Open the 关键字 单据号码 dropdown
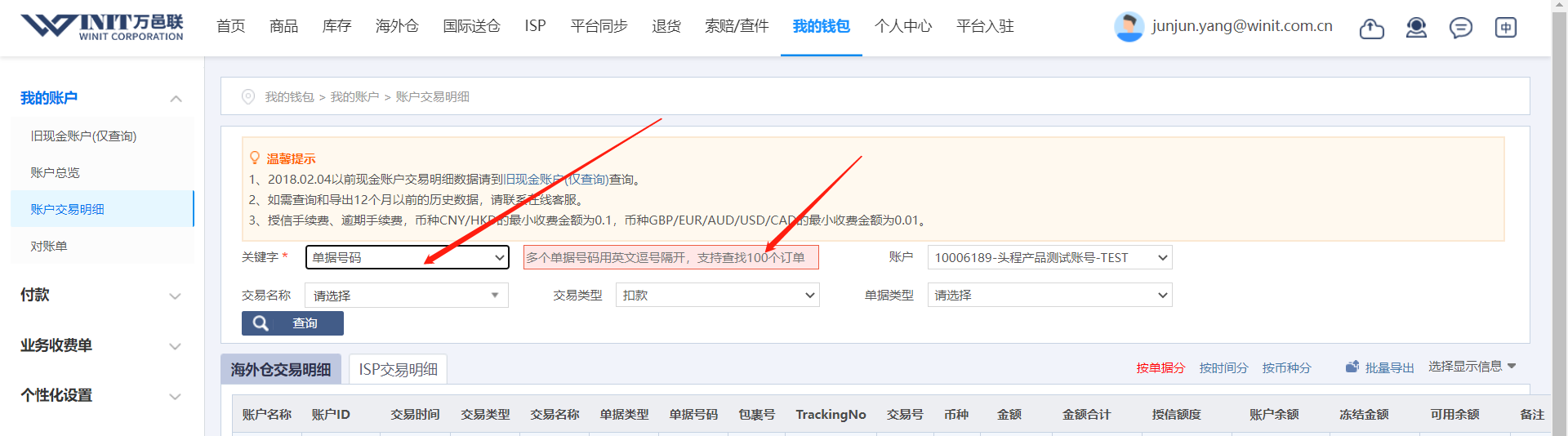Viewport: 1568px width, 436px height. click(x=408, y=257)
